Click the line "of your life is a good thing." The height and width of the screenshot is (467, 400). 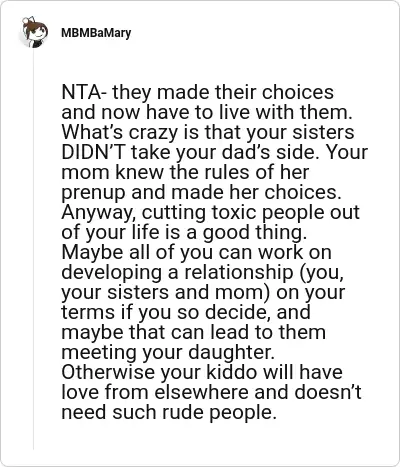point(184,232)
